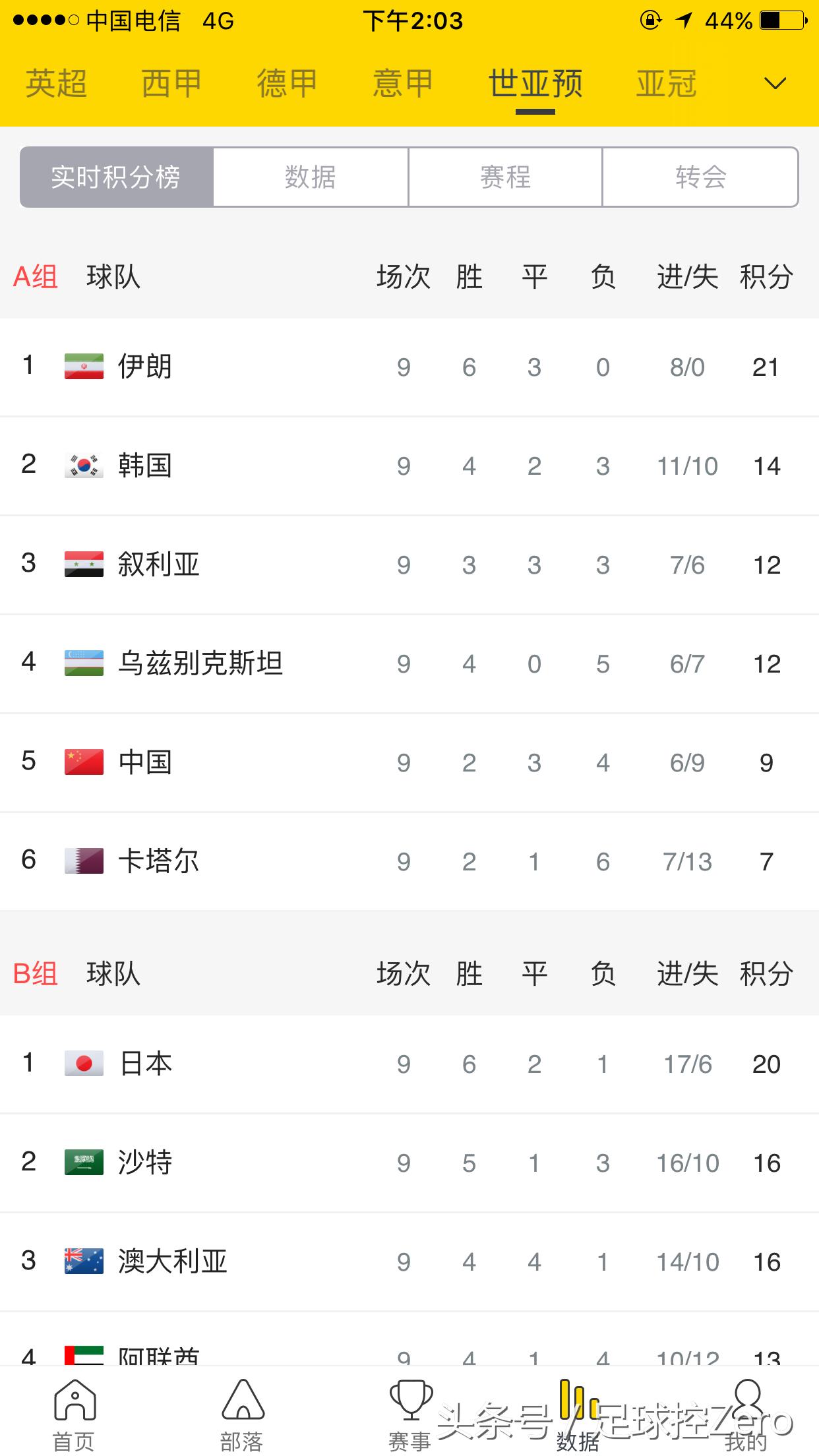This screenshot has height=1456, width=819.
Task: Open the 赛程 schedule section
Action: [x=506, y=177]
